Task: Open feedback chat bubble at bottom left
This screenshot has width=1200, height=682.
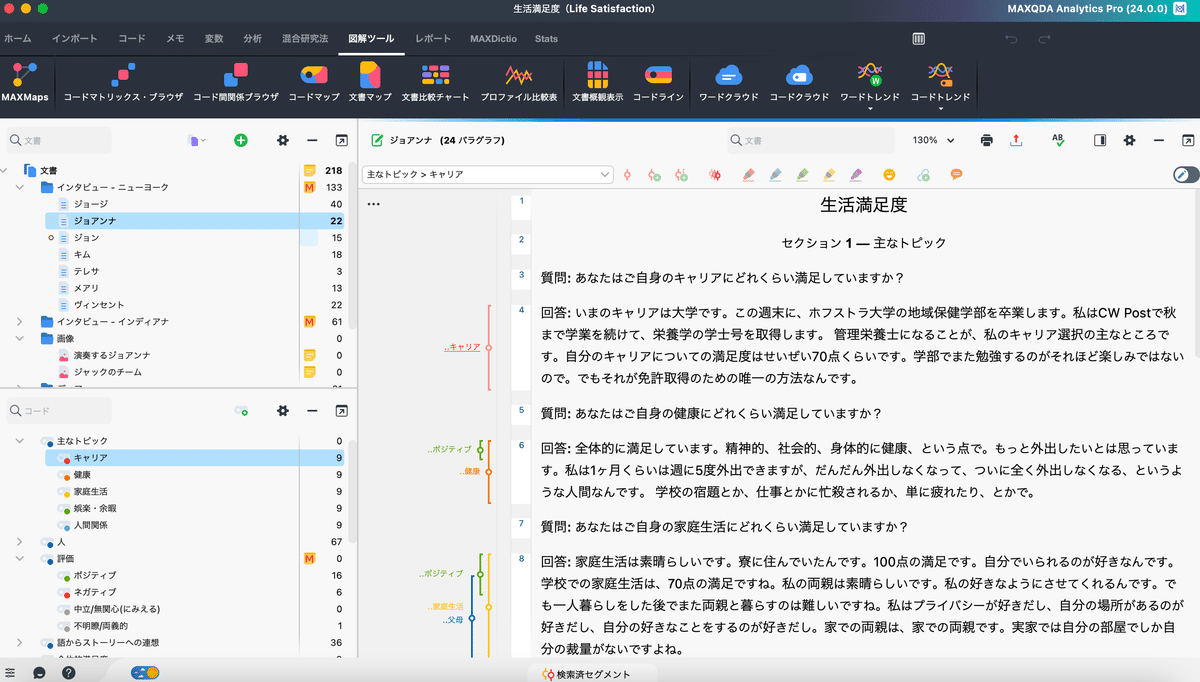Action: click(x=39, y=673)
